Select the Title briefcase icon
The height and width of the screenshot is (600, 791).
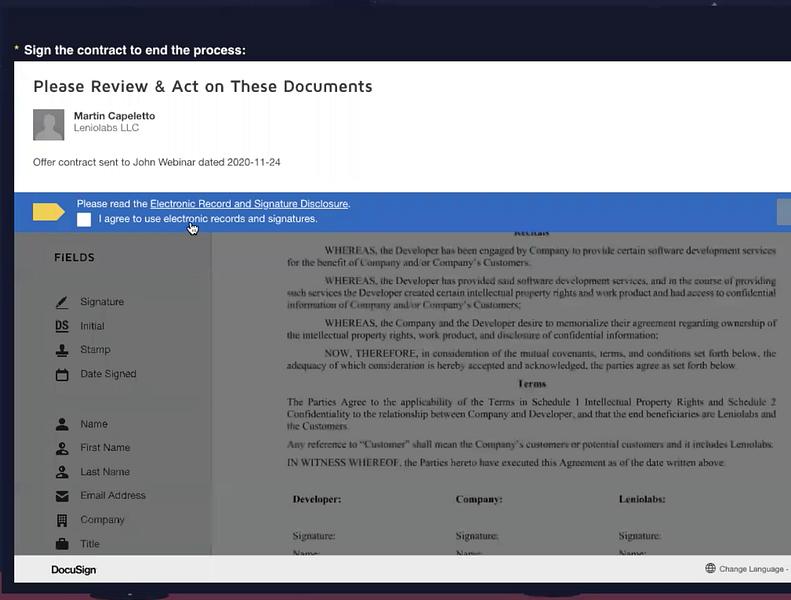click(x=62, y=544)
